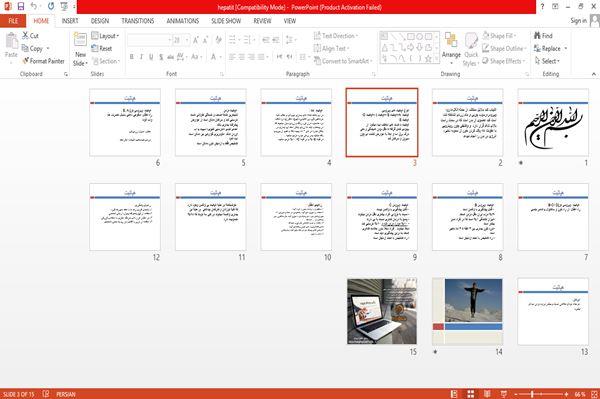Select slide 1 calligraphy thumbnail
Screen dimensions: 600x399
point(553,122)
